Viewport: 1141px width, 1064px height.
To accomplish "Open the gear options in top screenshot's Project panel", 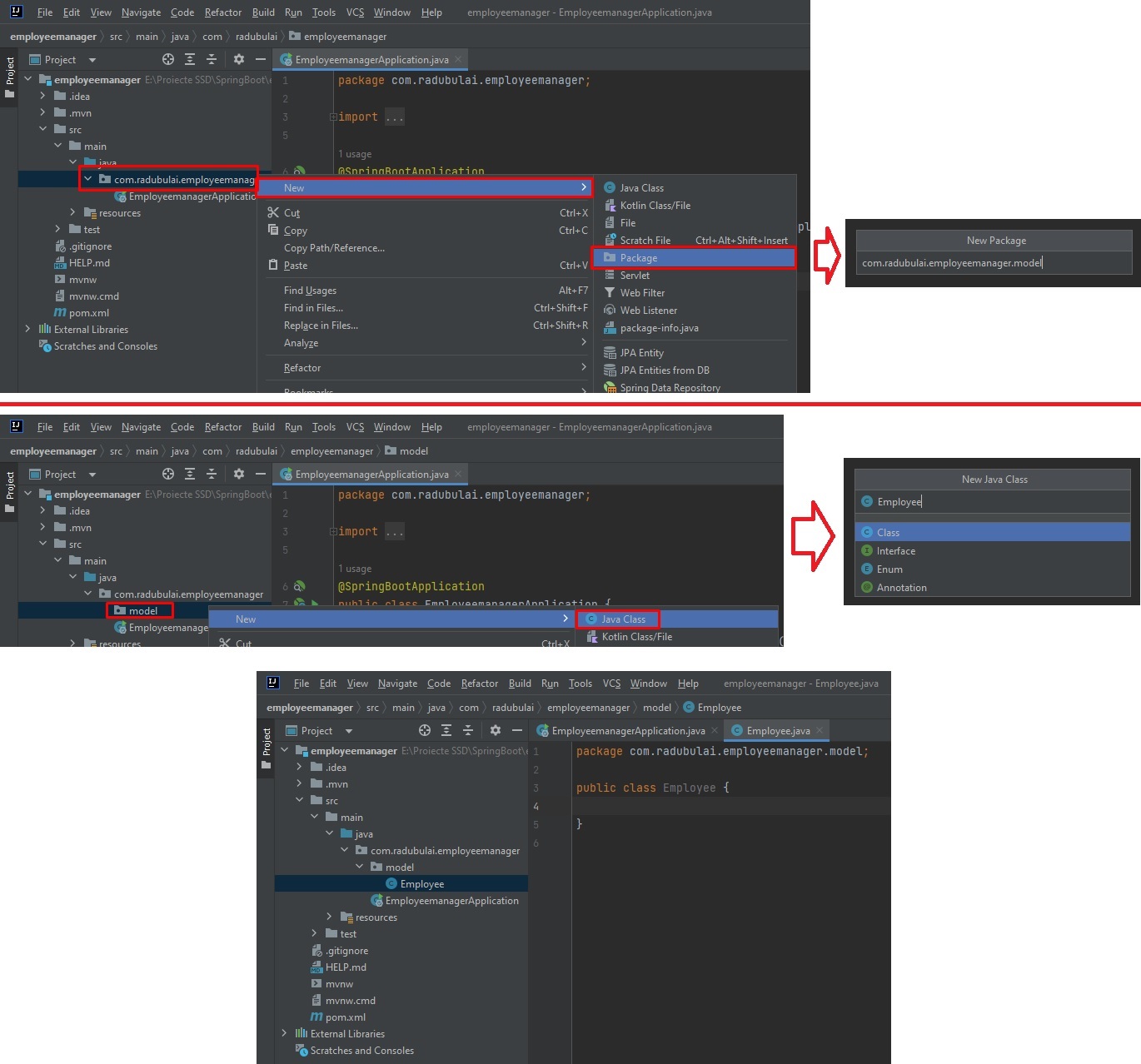I will coord(239,59).
